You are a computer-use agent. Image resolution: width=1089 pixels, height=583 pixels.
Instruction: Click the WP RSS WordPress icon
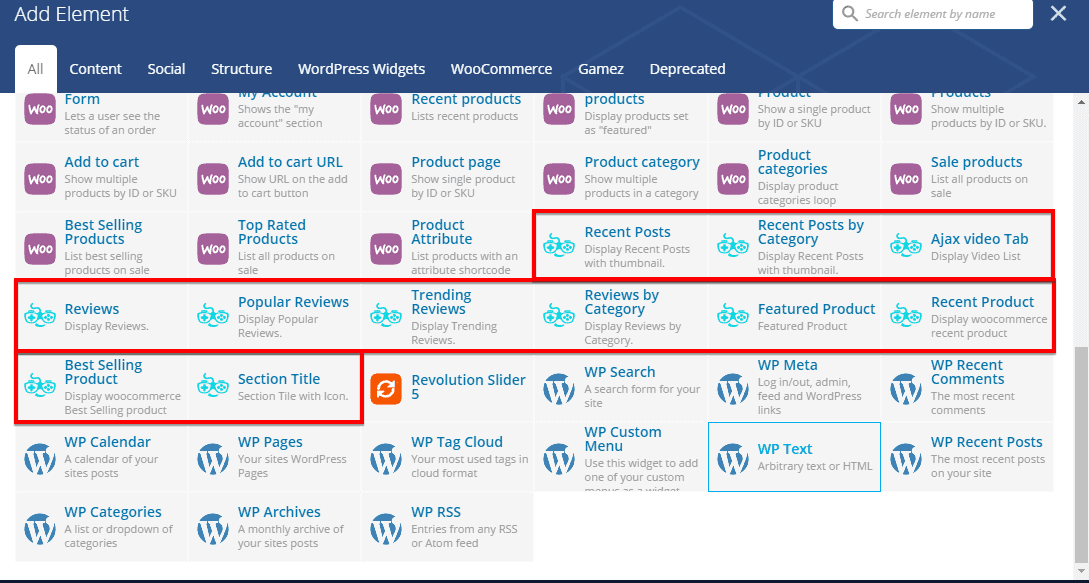point(386,527)
